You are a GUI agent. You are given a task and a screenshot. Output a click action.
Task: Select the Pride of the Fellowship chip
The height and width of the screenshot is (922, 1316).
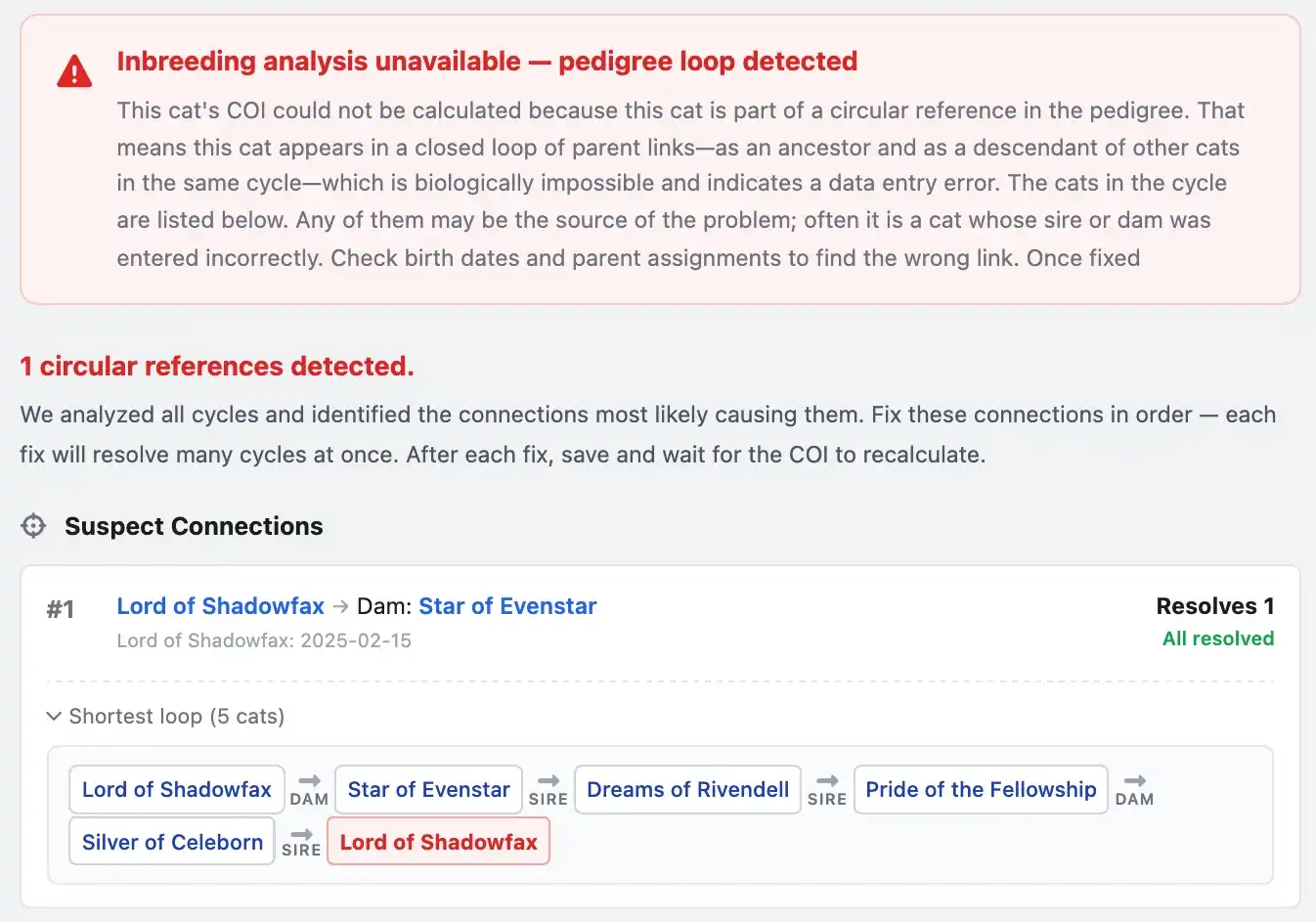click(x=981, y=789)
